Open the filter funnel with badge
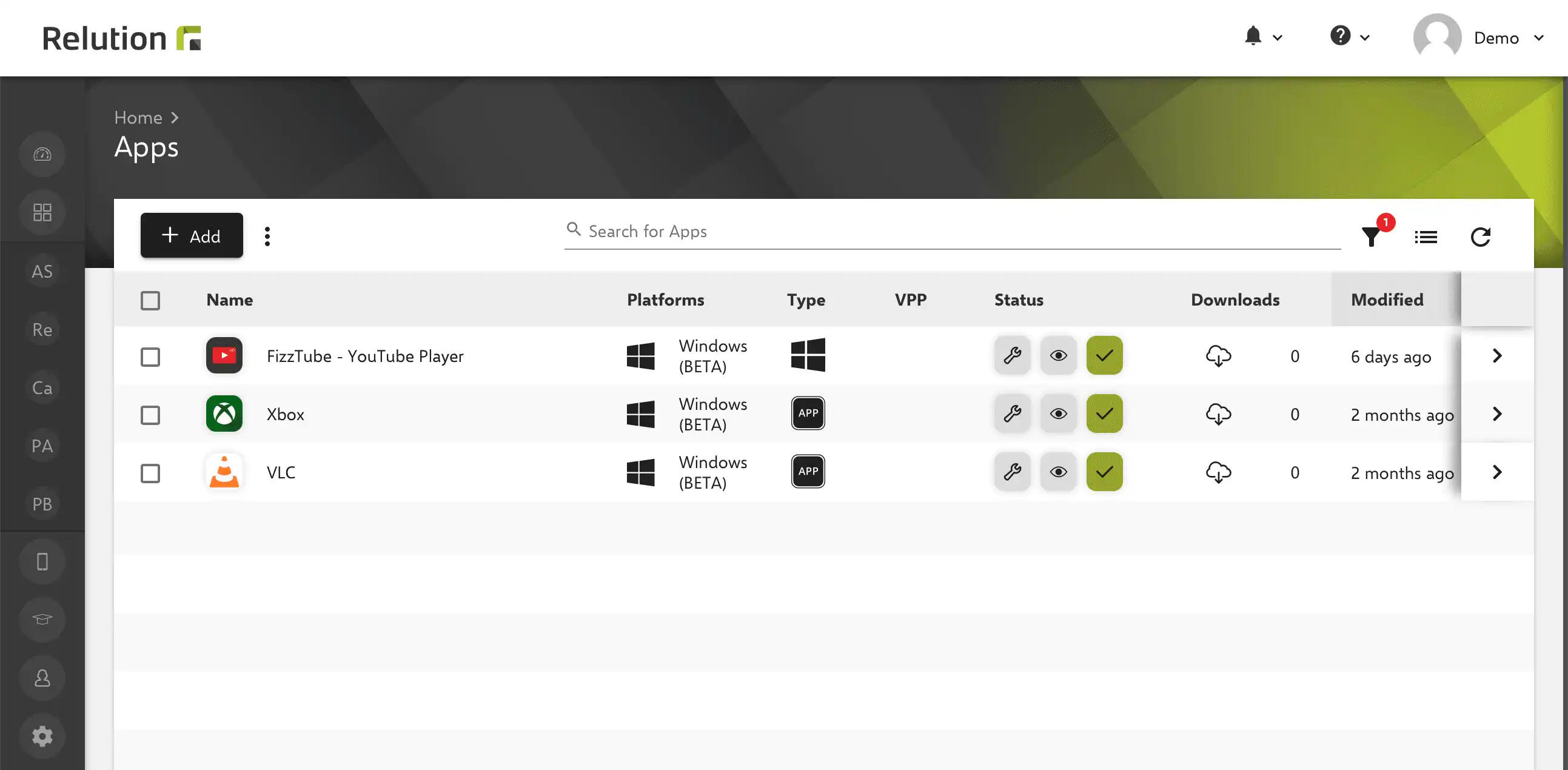 tap(1373, 235)
